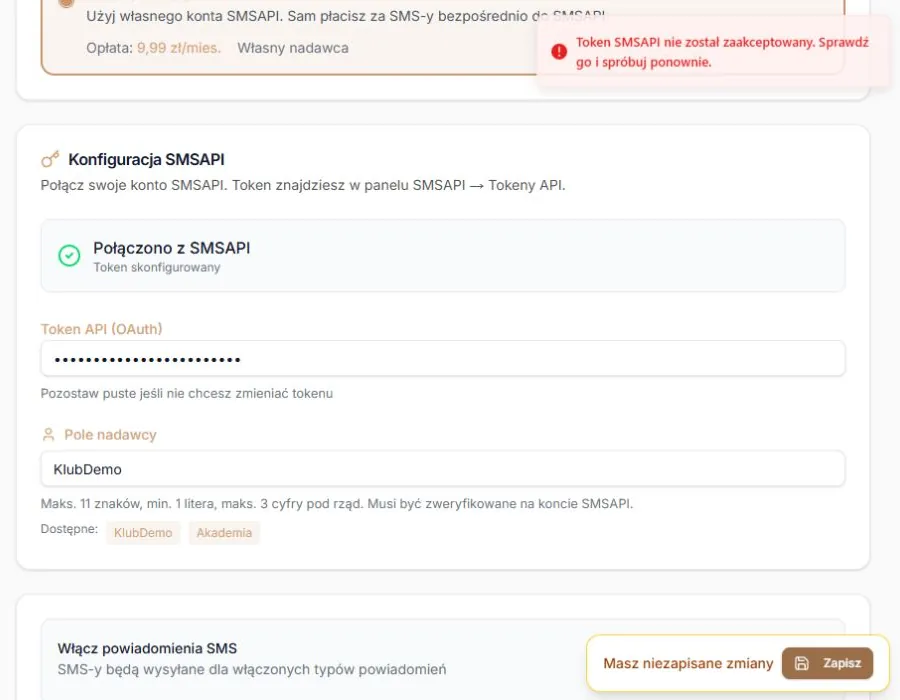This screenshot has width=900, height=700.
Task: Click the "Maks. 11 znaków" sender rules text
Action: point(337,504)
